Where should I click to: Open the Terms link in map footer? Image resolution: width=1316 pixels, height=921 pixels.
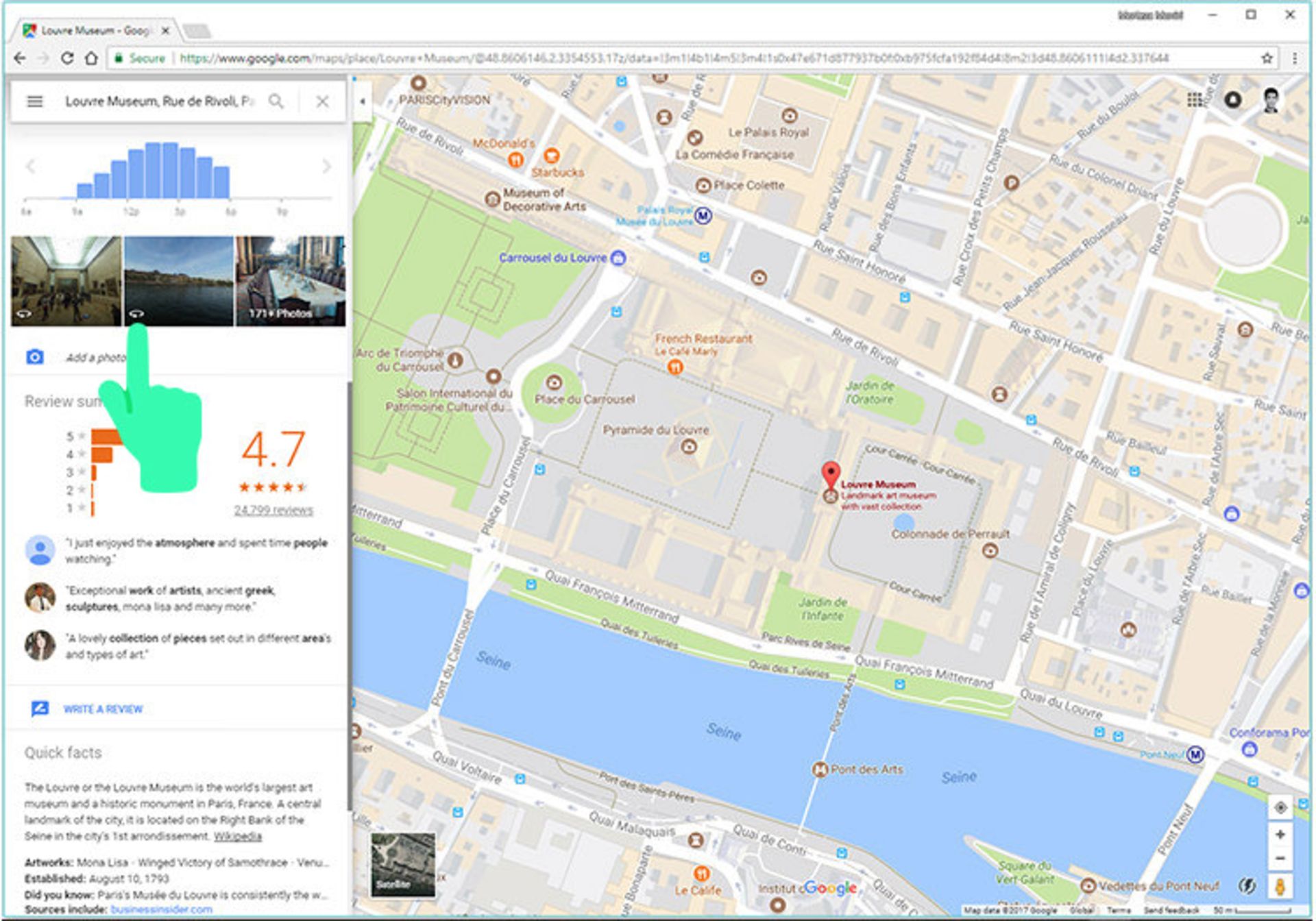pyautogui.click(x=1118, y=911)
